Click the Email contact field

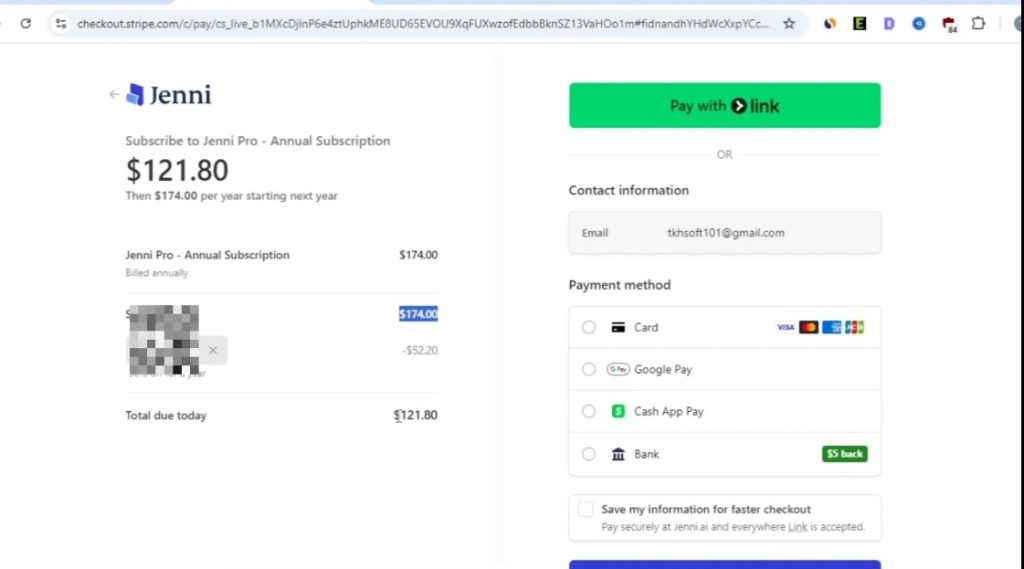[724, 233]
